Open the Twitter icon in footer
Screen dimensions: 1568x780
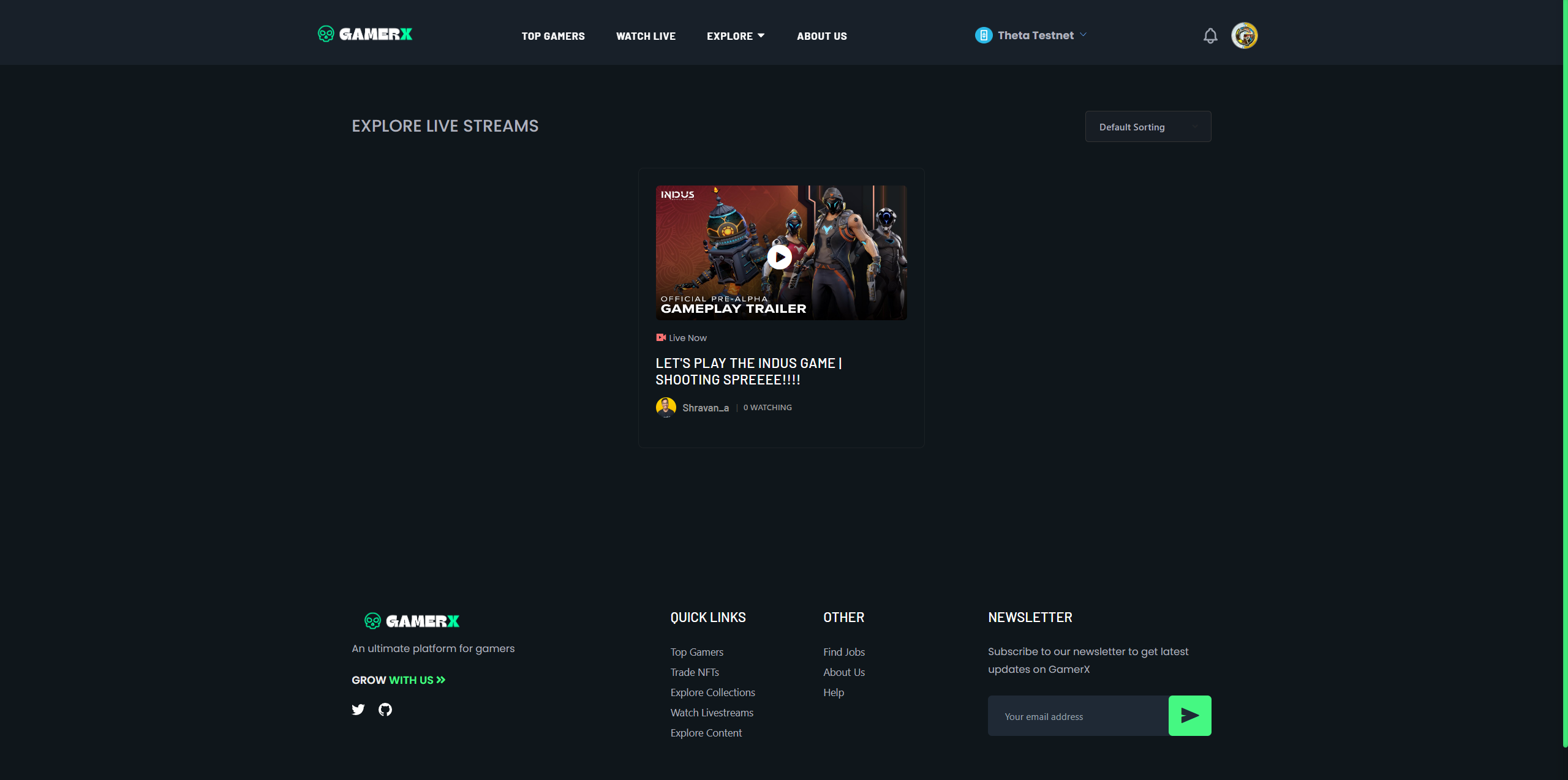coord(358,710)
